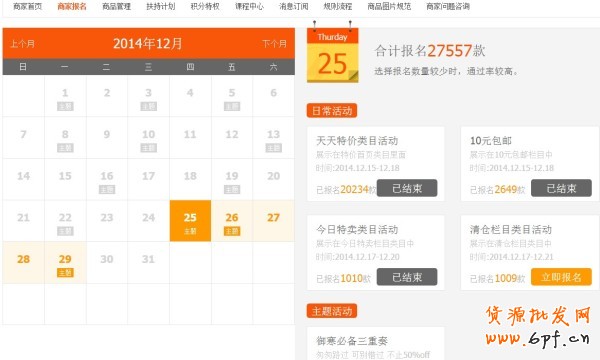Open the 御寒必备三重奏 theme activity
The width and height of the screenshot is (600, 360).
352,340
